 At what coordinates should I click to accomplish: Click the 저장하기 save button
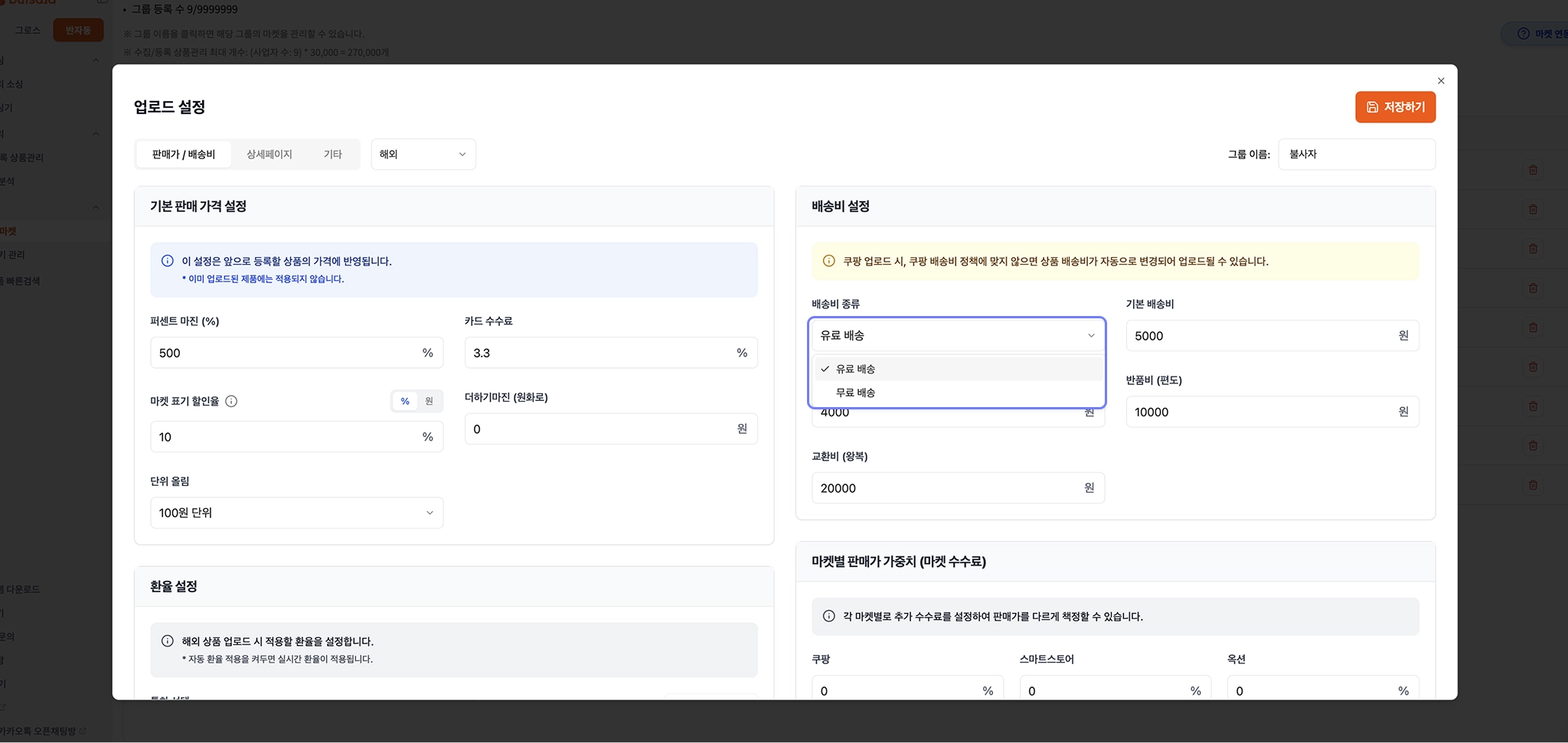click(1395, 107)
